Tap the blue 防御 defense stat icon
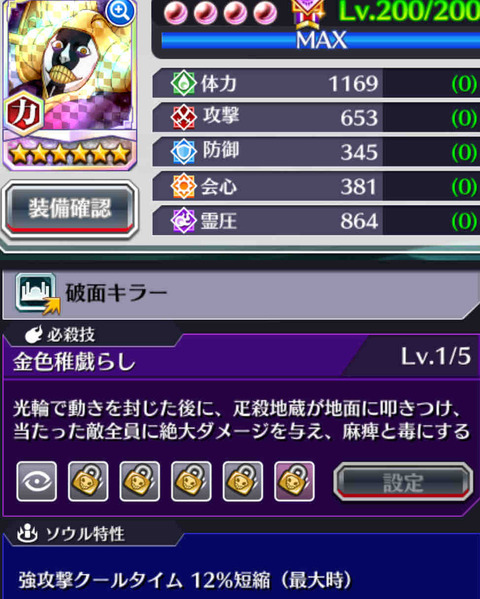The width and height of the screenshot is (480, 599). pyautogui.click(x=183, y=152)
